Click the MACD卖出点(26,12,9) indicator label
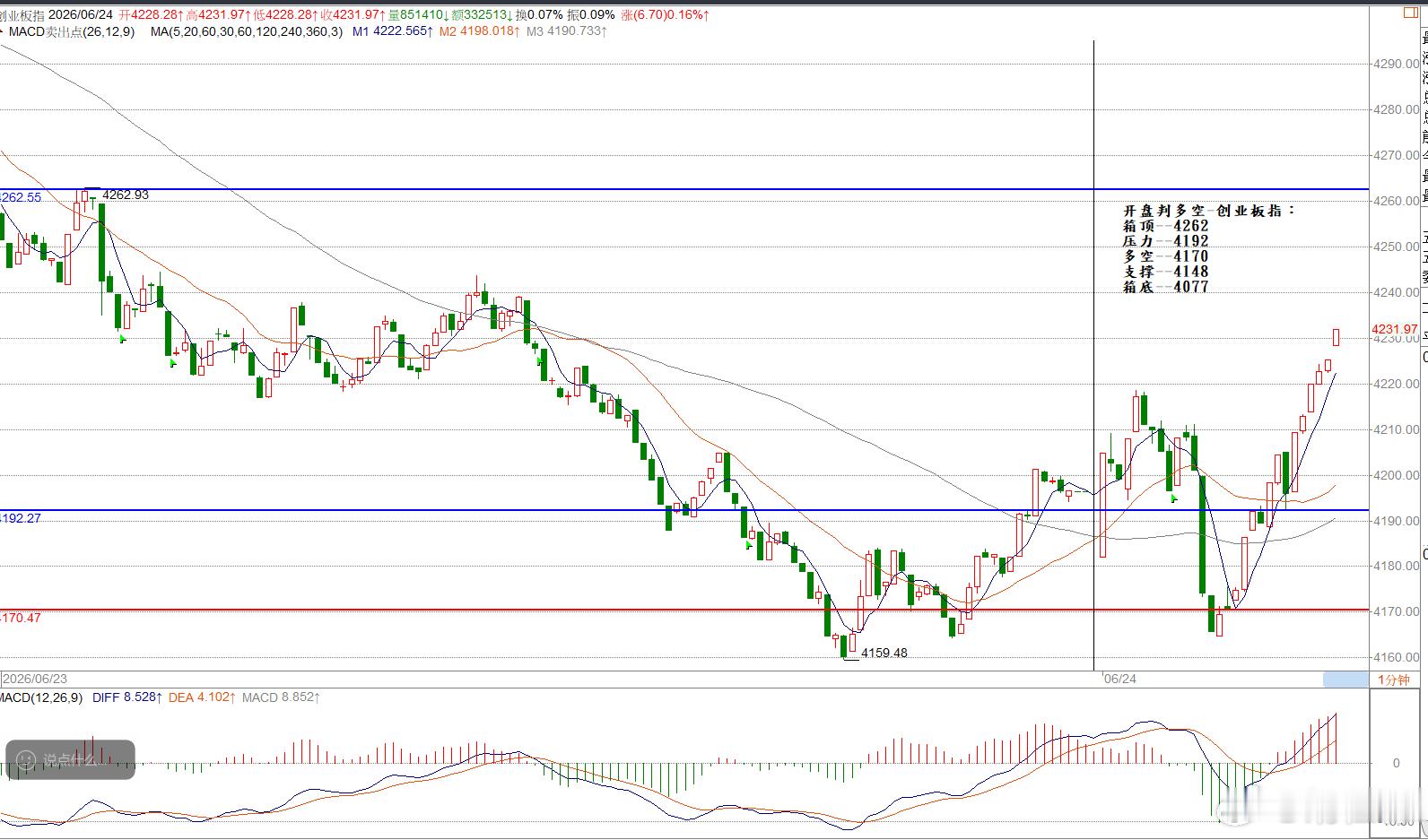The width and height of the screenshot is (1428, 840). [72, 31]
